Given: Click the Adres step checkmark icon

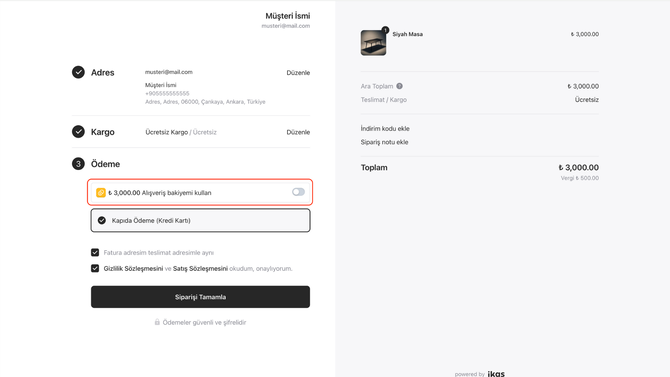Looking at the screenshot, I should pyautogui.click(x=78, y=72).
